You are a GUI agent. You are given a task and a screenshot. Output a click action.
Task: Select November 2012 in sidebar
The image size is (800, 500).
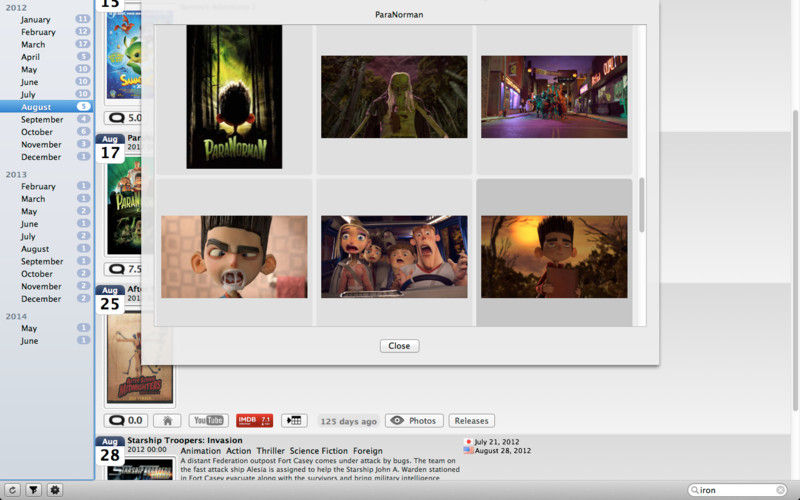[x=47, y=144]
